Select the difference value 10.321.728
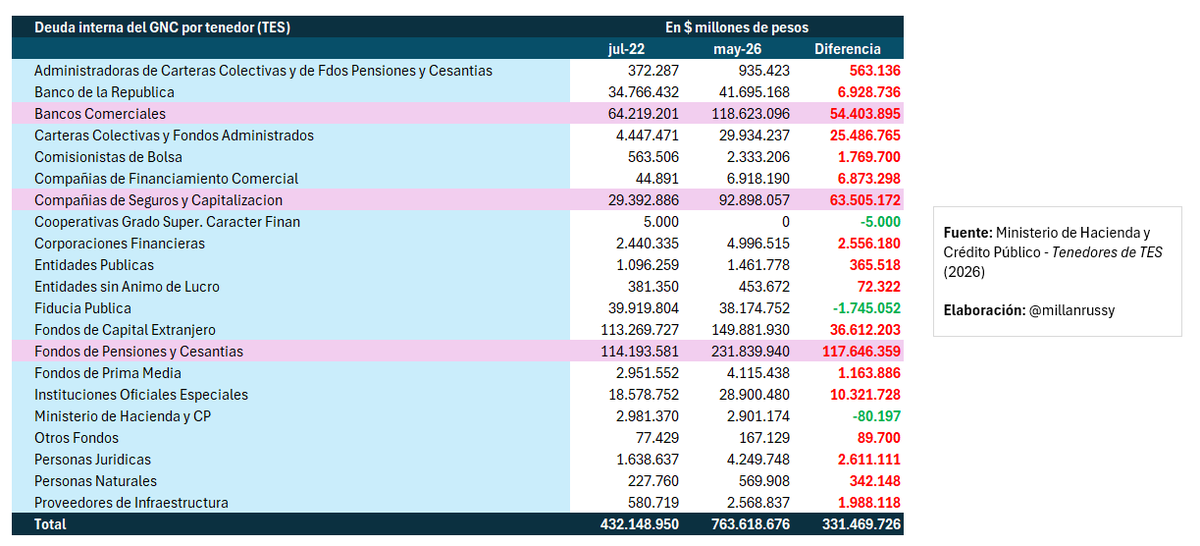1200x546 pixels. tap(864, 395)
